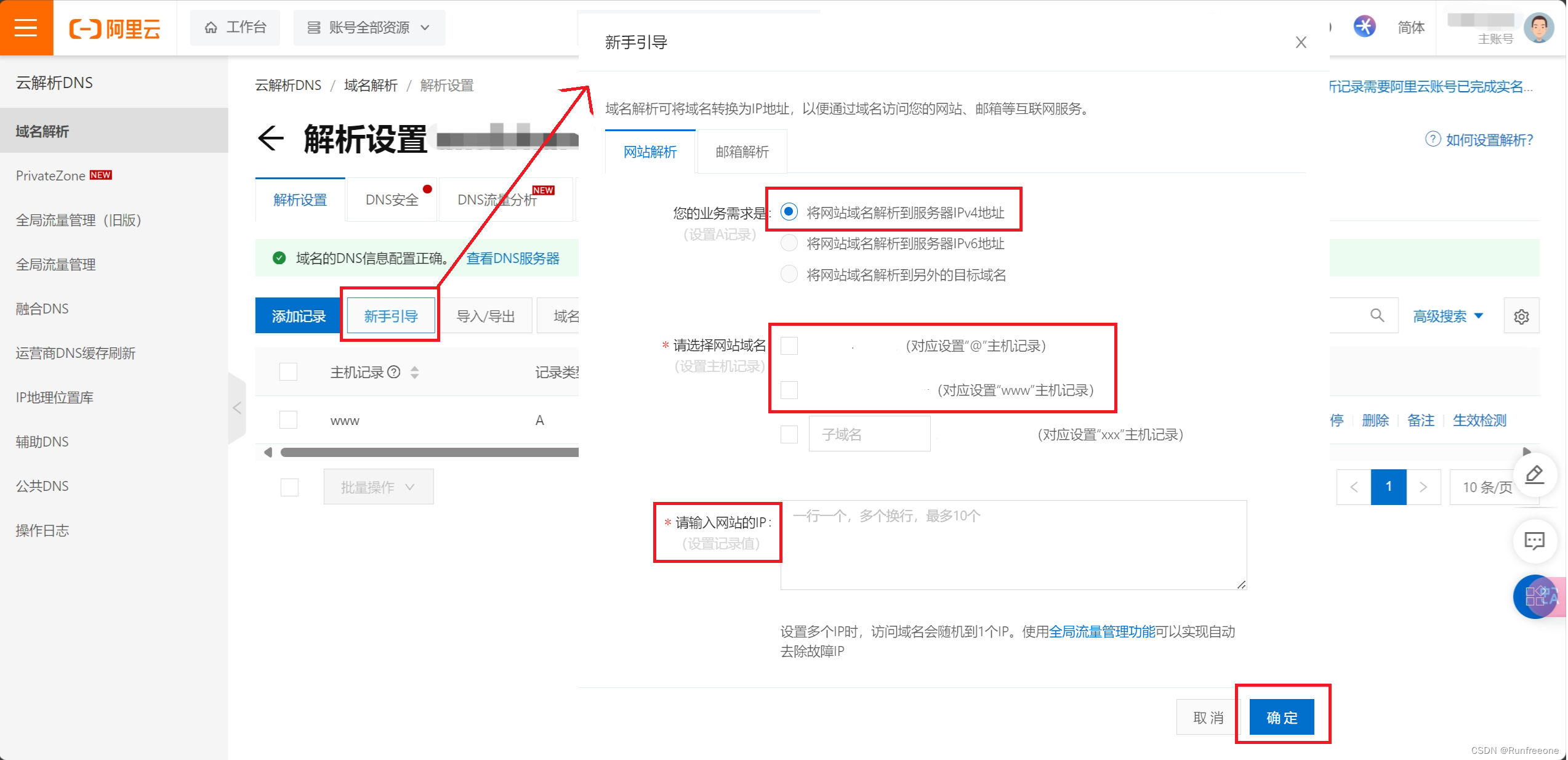
Task: Click the search magnifier icon
Action: pyautogui.click(x=1377, y=316)
